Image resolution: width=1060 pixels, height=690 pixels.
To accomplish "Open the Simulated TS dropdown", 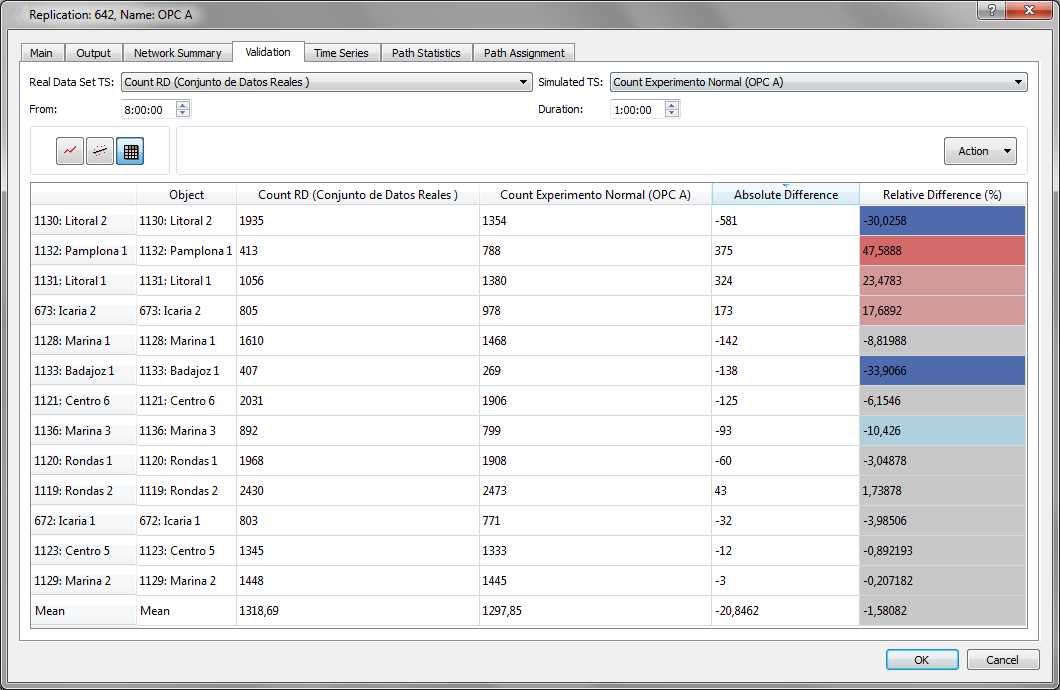I will (1019, 82).
